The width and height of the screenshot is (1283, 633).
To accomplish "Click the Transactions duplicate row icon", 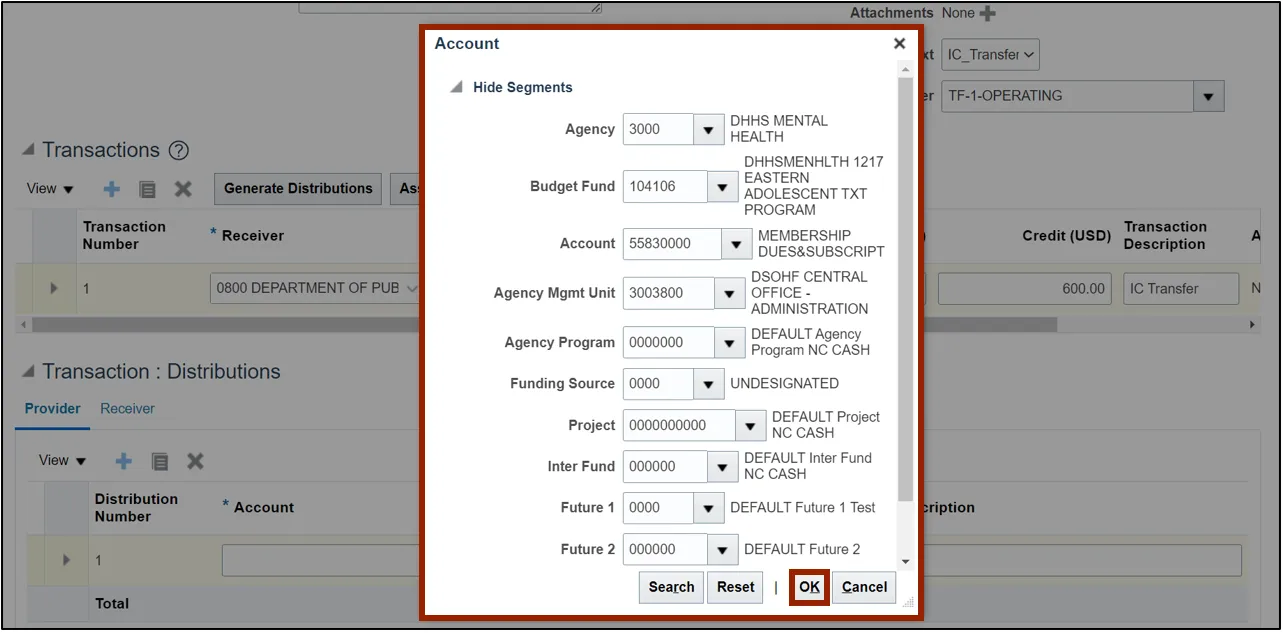I will click(147, 189).
